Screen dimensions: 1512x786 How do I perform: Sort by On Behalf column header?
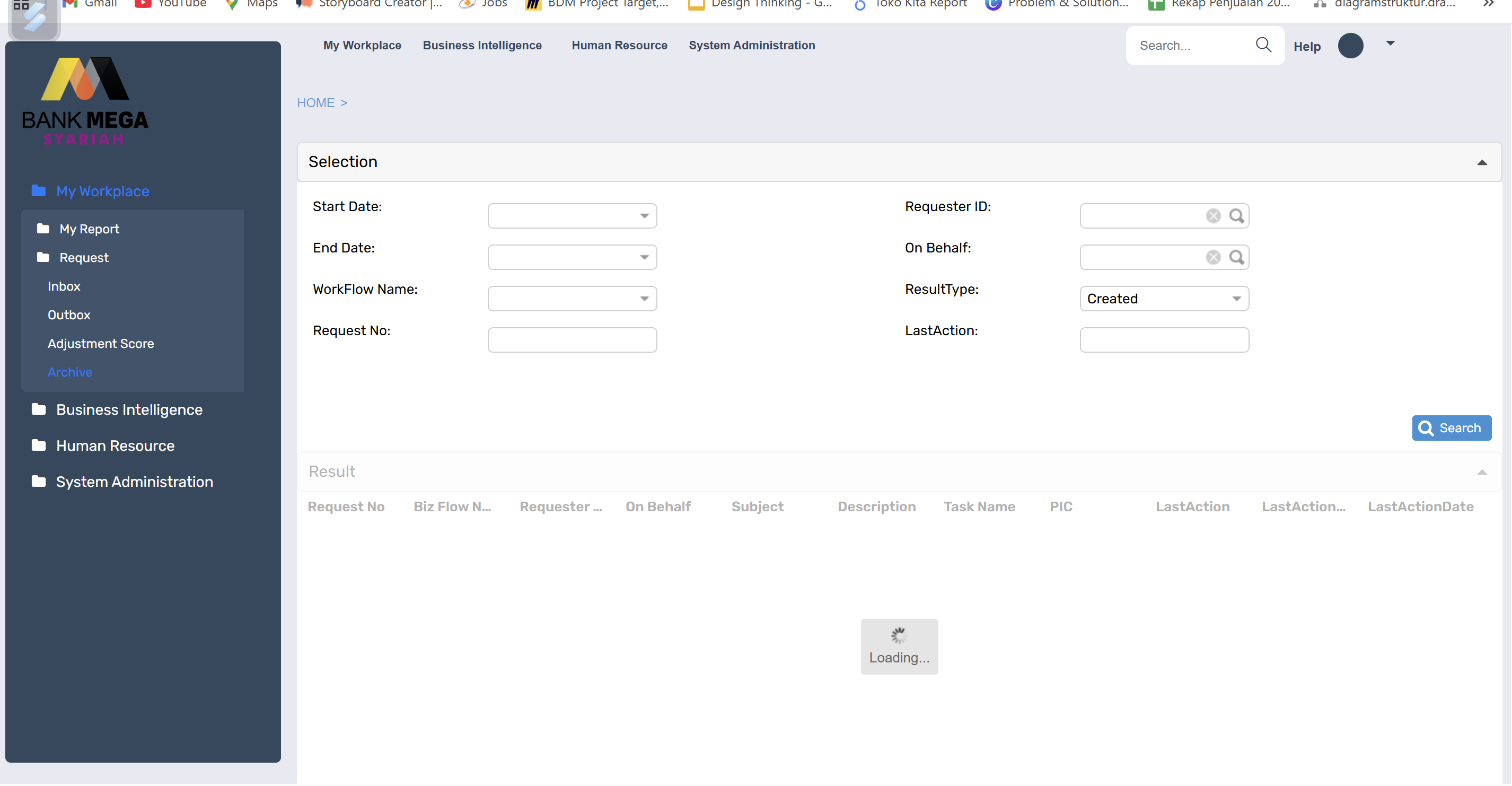(658, 506)
